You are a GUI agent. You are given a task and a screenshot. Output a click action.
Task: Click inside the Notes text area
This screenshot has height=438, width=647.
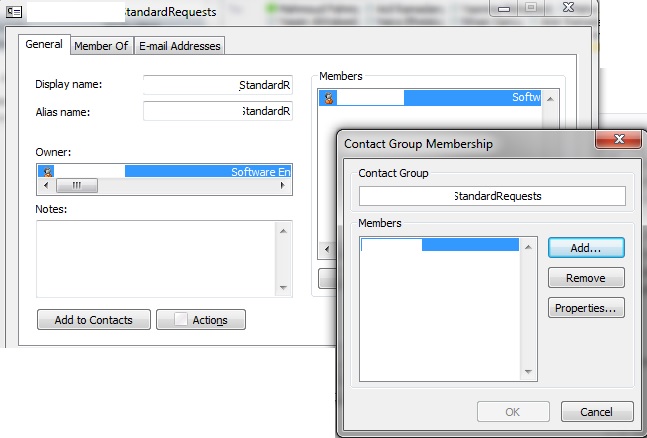pyautogui.click(x=156, y=259)
